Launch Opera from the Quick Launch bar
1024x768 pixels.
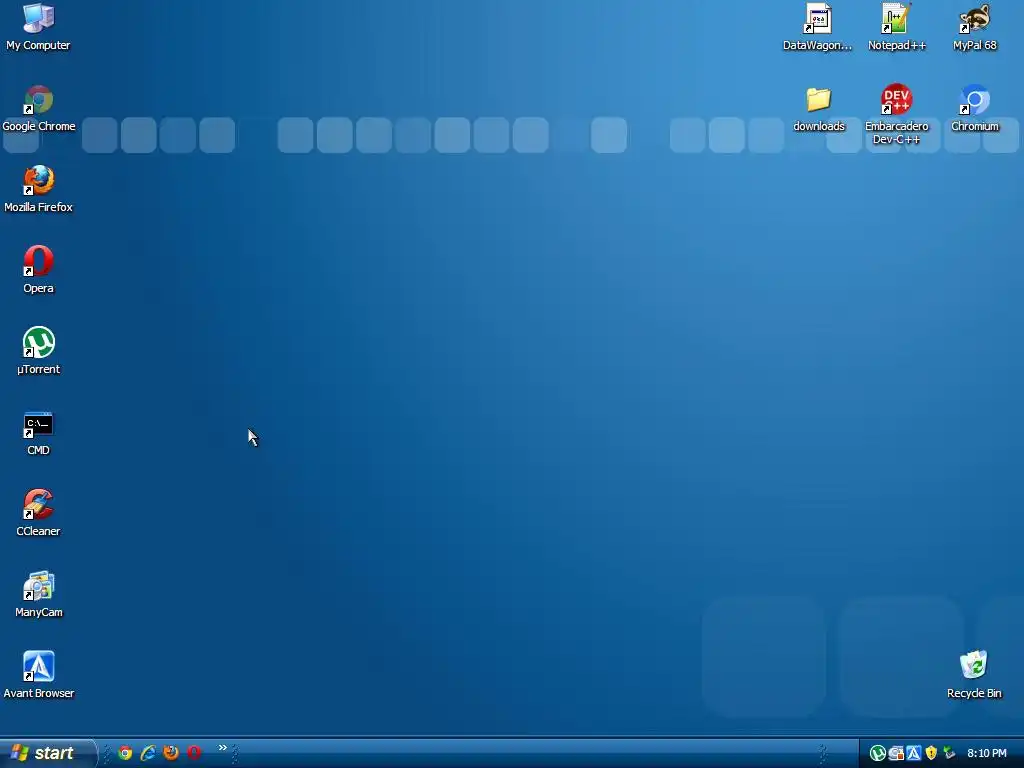194,753
